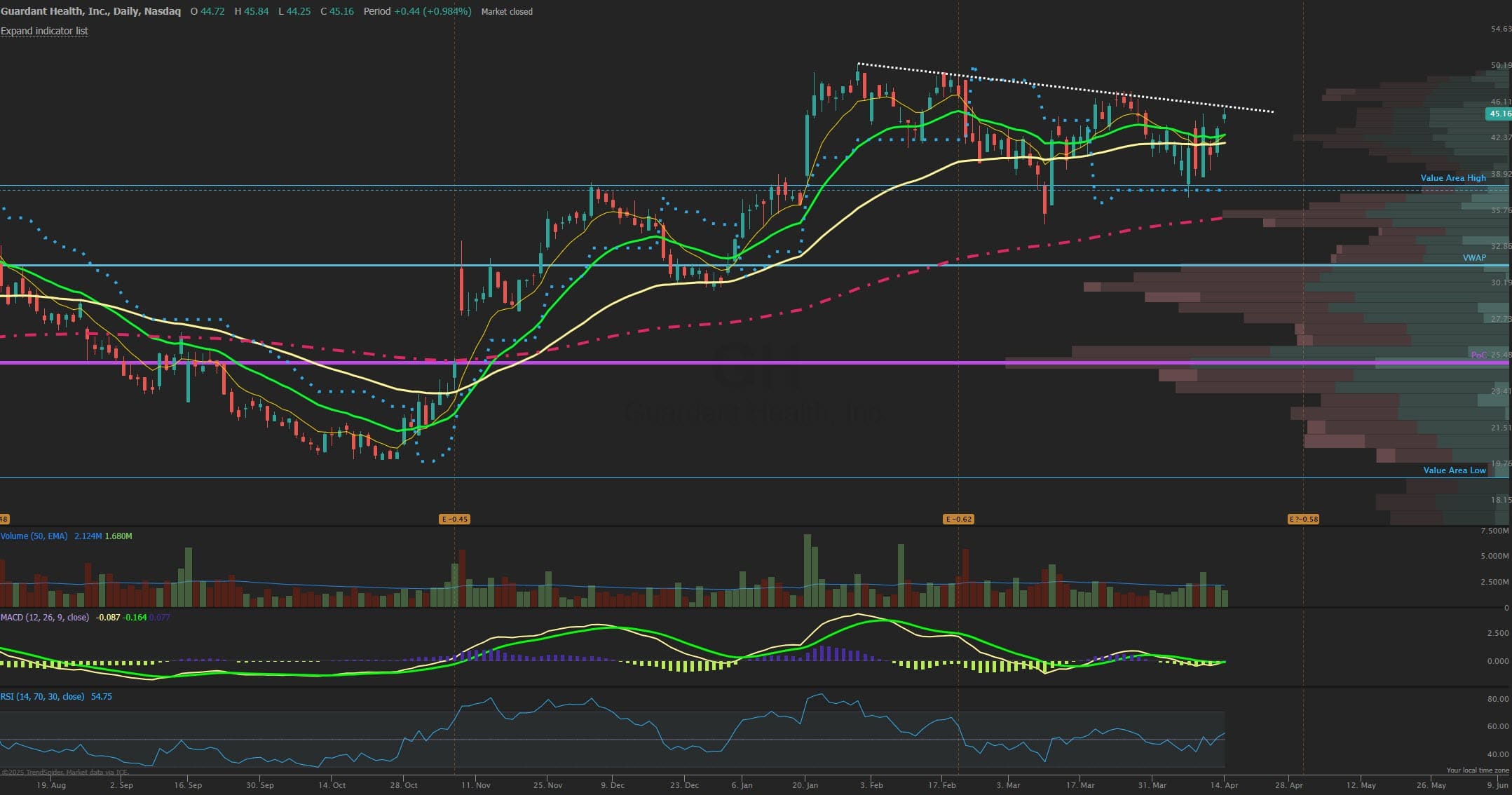Click the 54.63 price axis label

tap(1501, 29)
